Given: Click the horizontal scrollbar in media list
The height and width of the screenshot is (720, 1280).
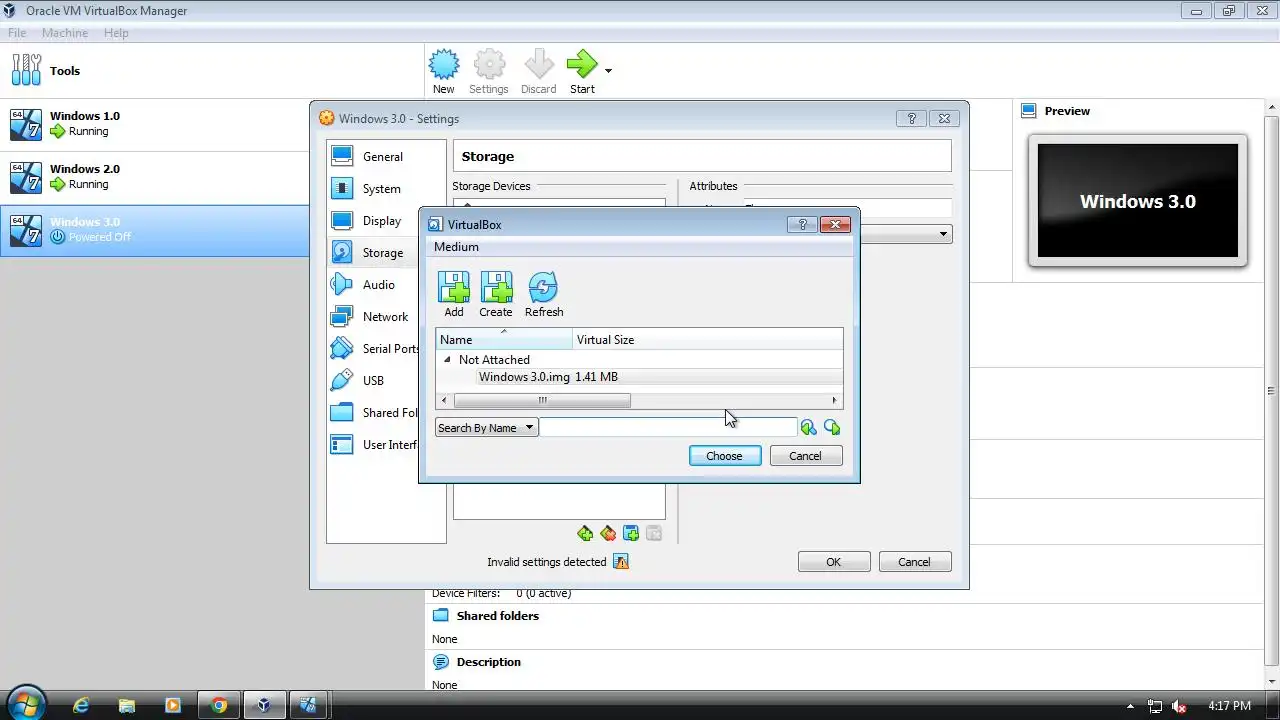Looking at the screenshot, I should pos(542,400).
